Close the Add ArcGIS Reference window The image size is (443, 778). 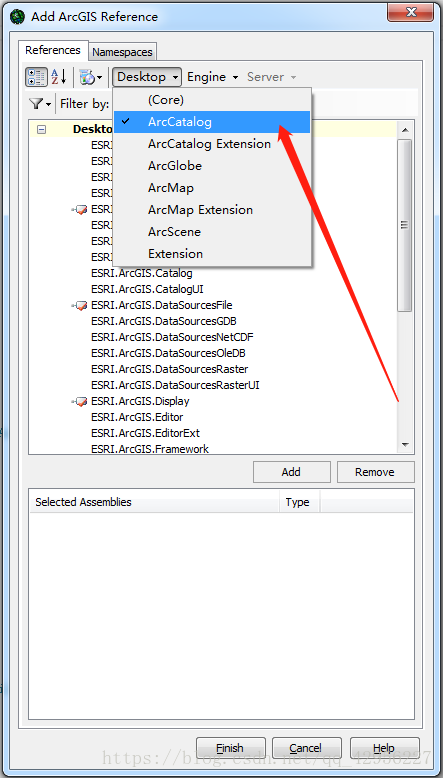[410, 11]
